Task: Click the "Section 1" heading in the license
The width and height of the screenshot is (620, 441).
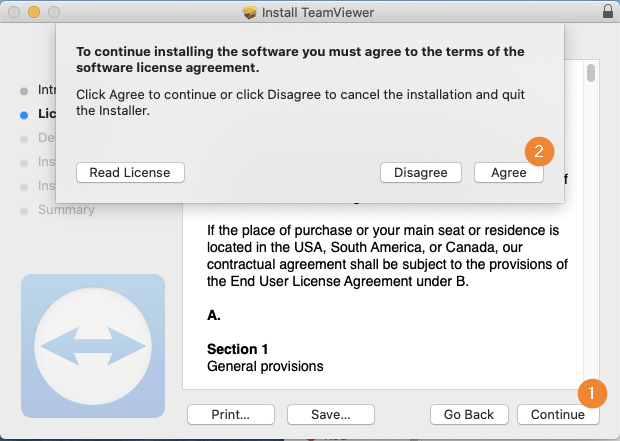Action: [238, 349]
